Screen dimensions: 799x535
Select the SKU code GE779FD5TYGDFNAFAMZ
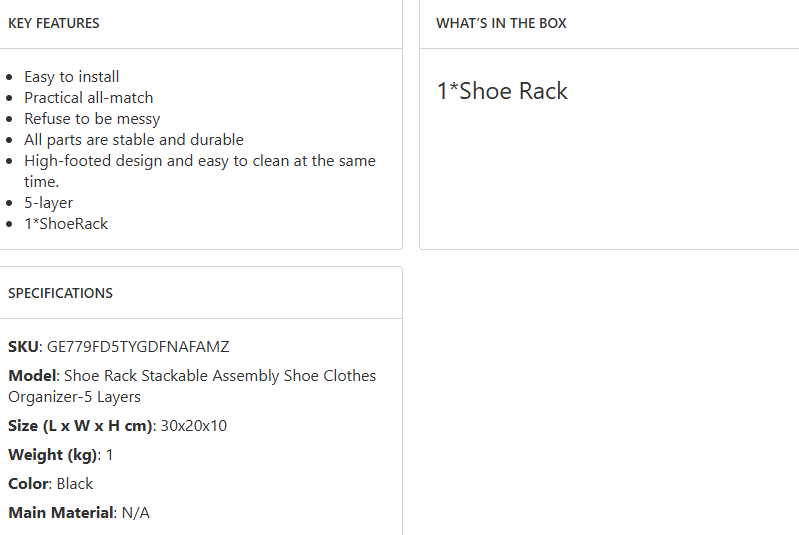[x=138, y=347]
